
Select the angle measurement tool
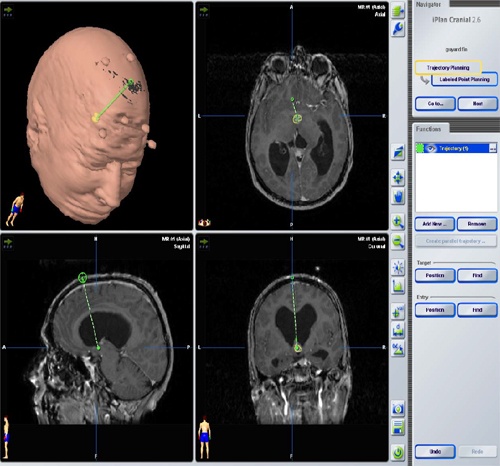[x=398, y=348]
